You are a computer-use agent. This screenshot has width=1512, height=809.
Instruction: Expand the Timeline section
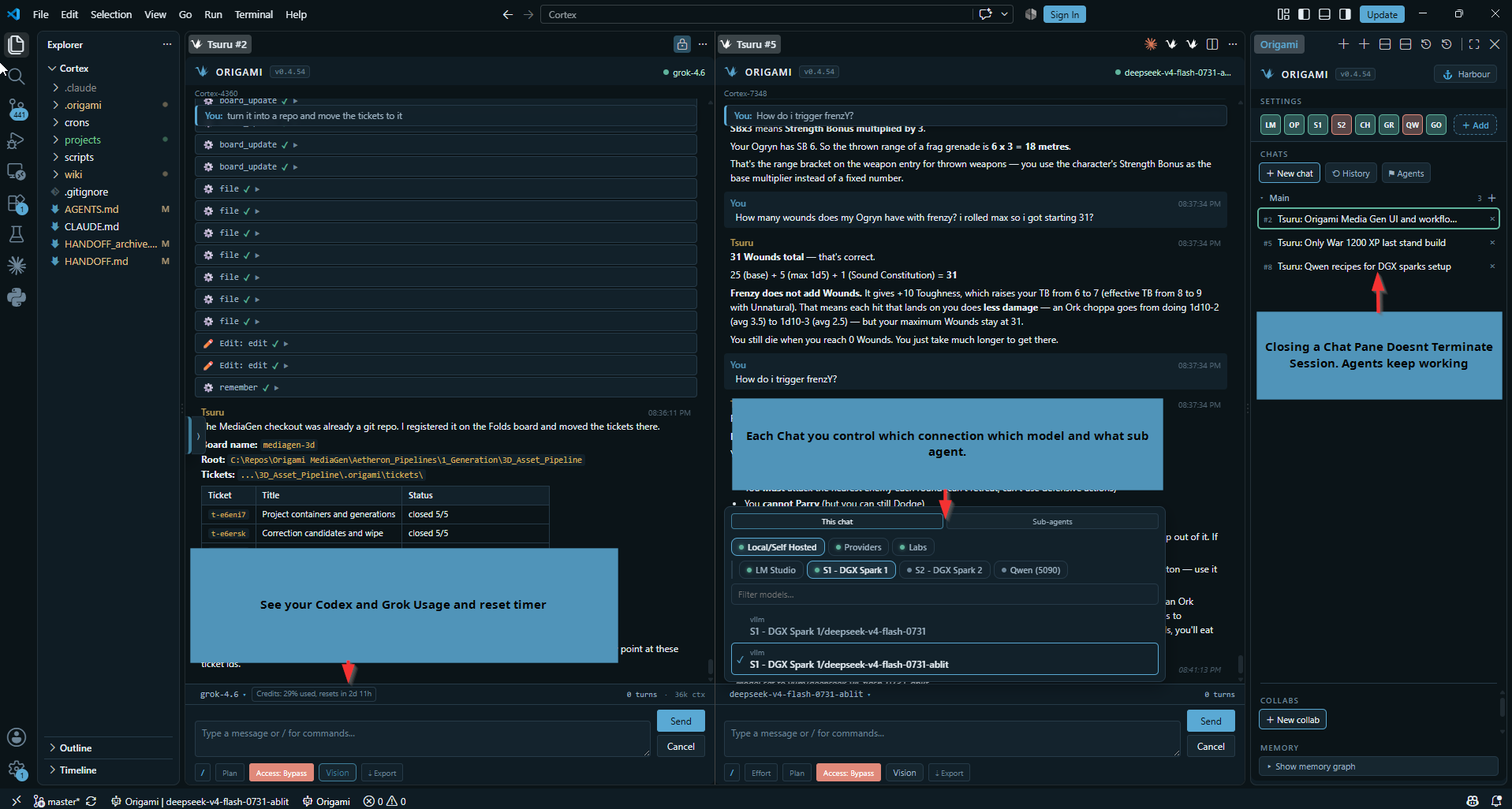tap(78, 770)
